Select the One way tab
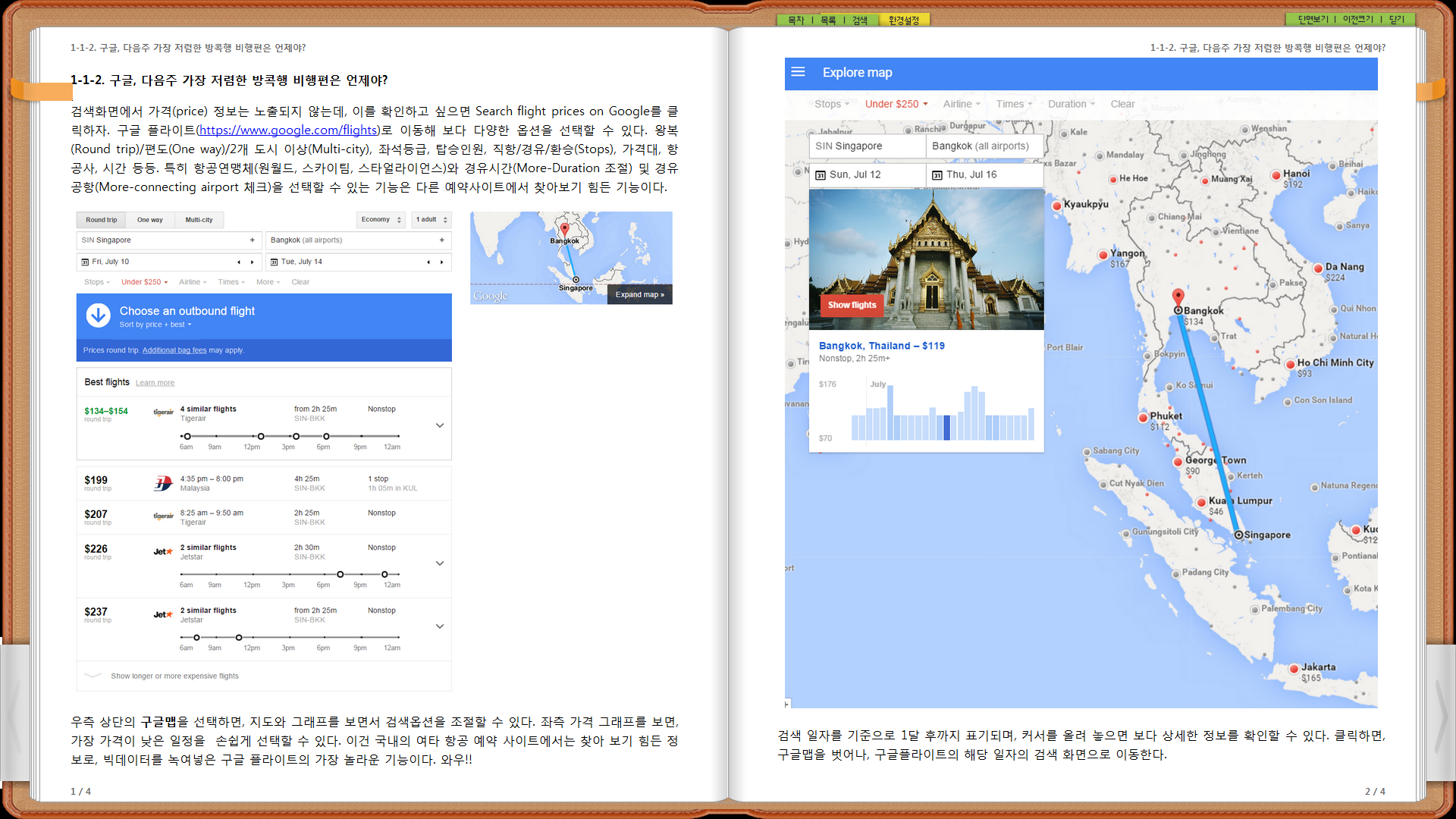 [x=149, y=220]
